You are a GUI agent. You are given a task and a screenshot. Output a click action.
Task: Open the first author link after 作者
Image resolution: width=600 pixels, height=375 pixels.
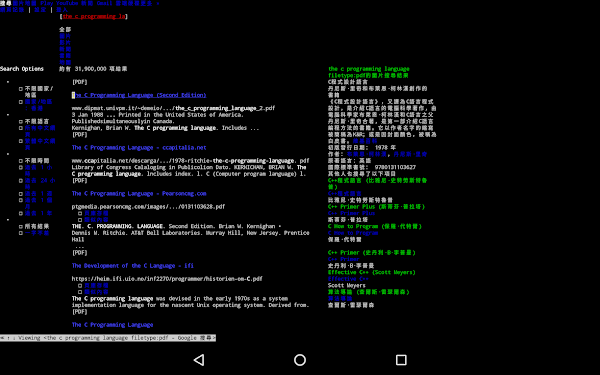367,154
